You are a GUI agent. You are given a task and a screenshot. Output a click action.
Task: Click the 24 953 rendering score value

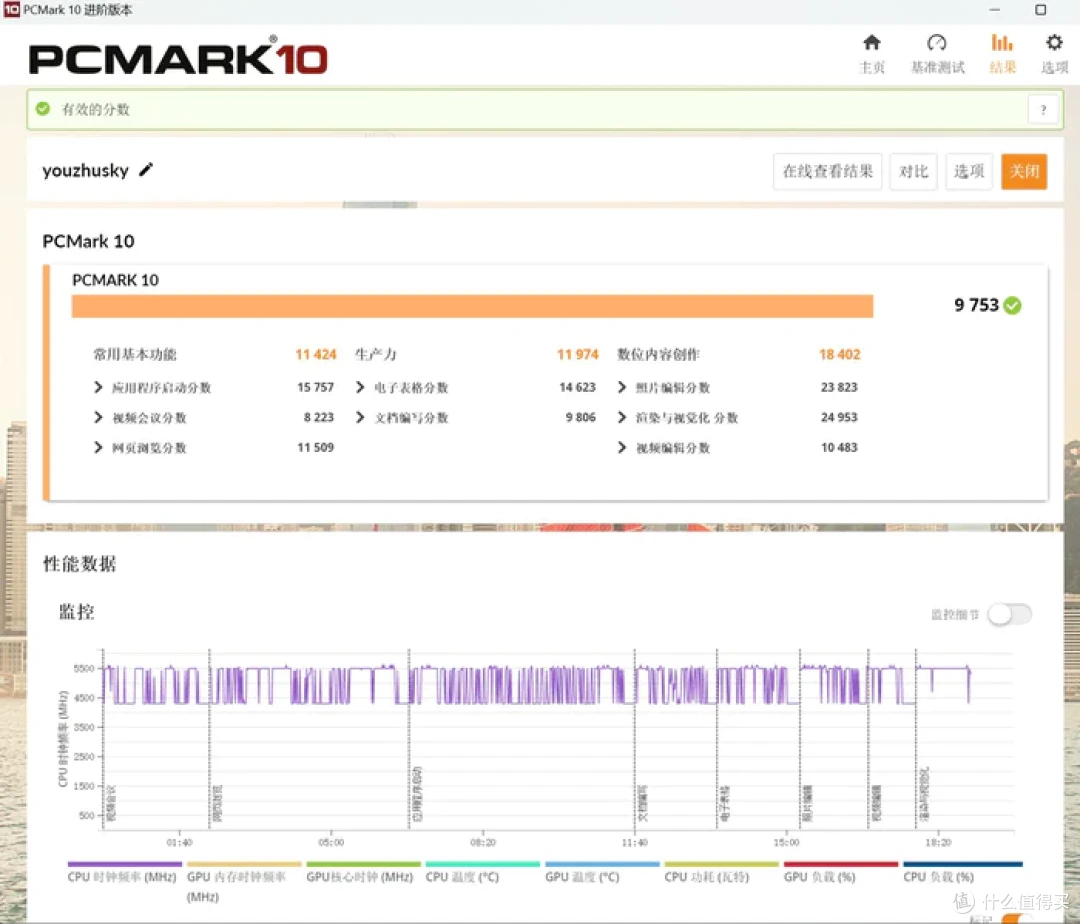839,417
